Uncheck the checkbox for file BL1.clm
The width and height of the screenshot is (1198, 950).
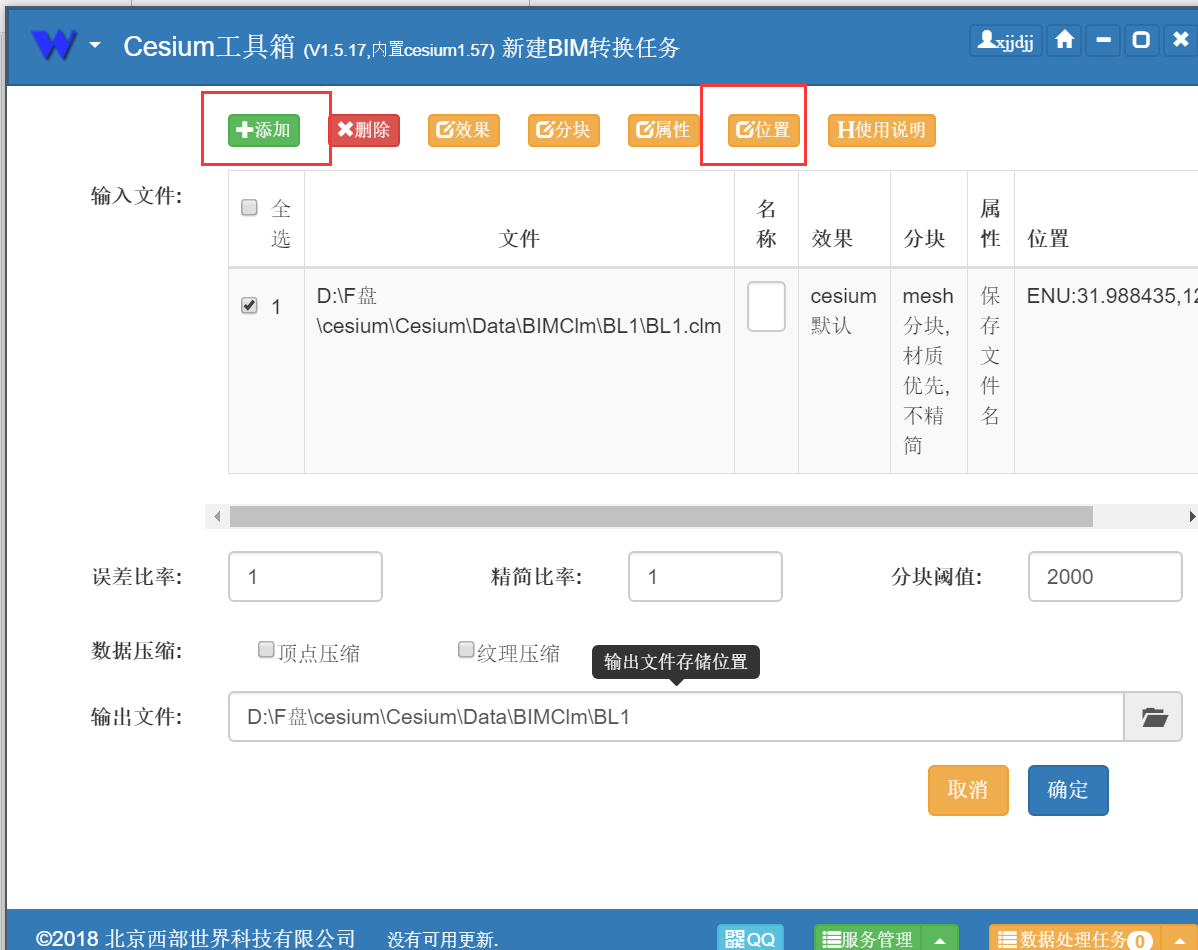point(248,306)
